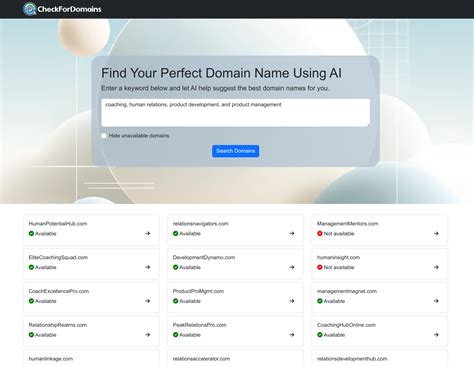Image resolution: width=474 pixels, height=366 pixels.
Task: Click arrow icon for RelationshipRealms.com
Action: [148, 334]
